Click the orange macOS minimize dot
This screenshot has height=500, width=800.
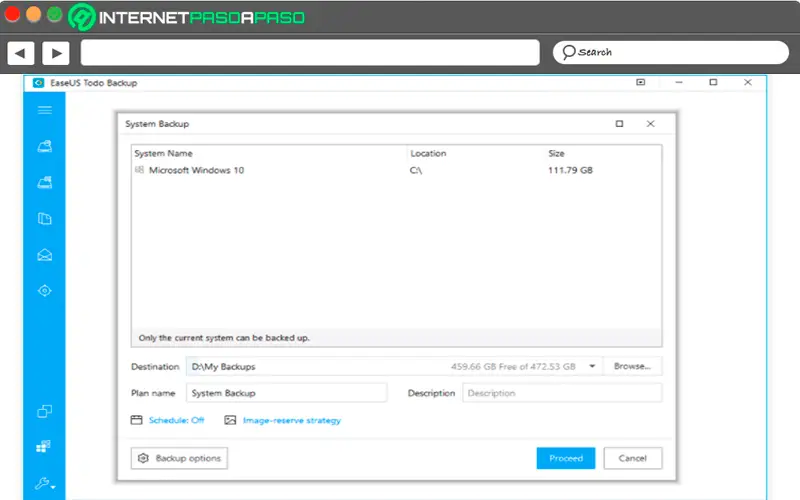point(33,14)
